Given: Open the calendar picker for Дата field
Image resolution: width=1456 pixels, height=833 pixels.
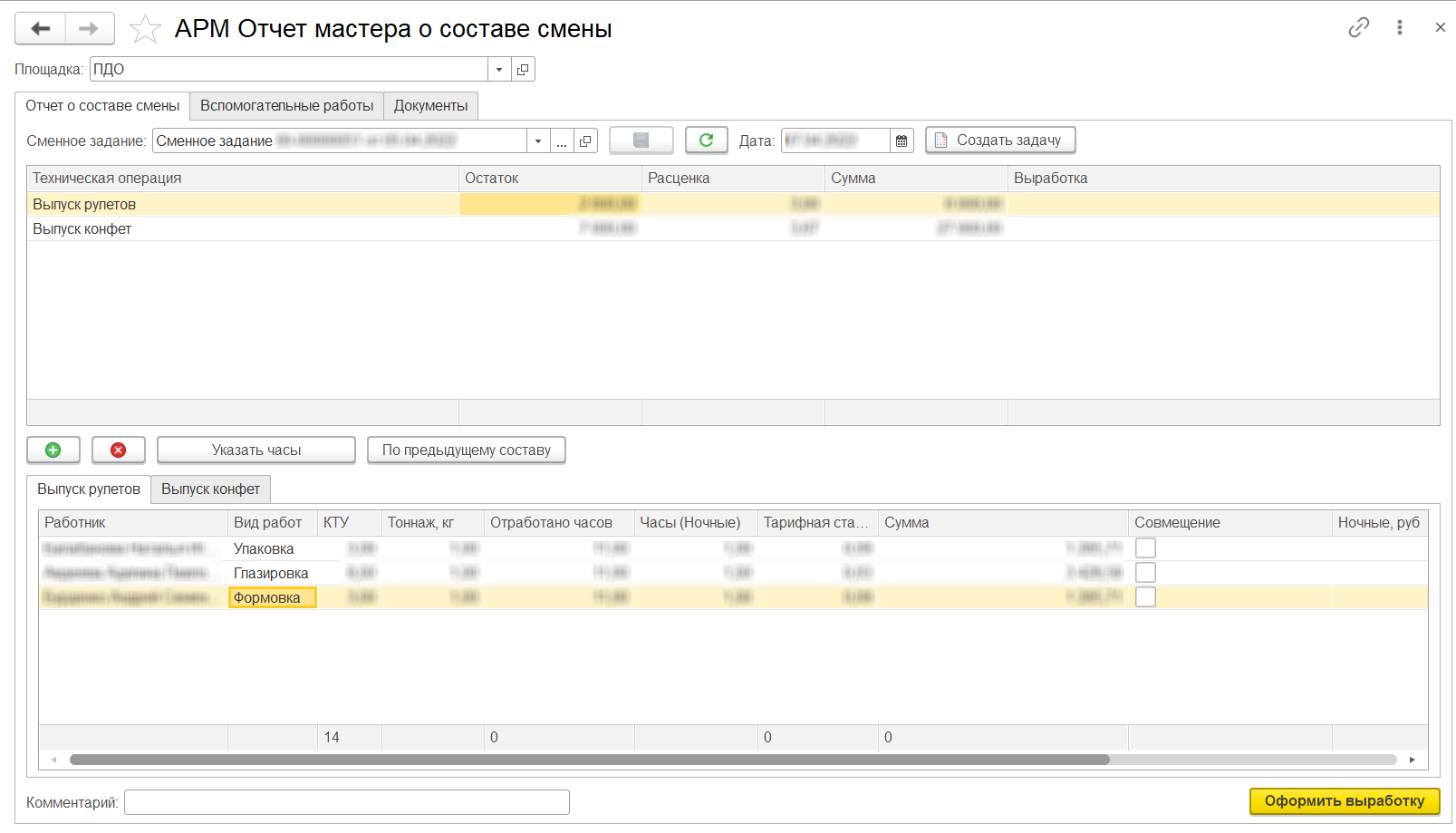Looking at the screenshot, I should [902, 140].
